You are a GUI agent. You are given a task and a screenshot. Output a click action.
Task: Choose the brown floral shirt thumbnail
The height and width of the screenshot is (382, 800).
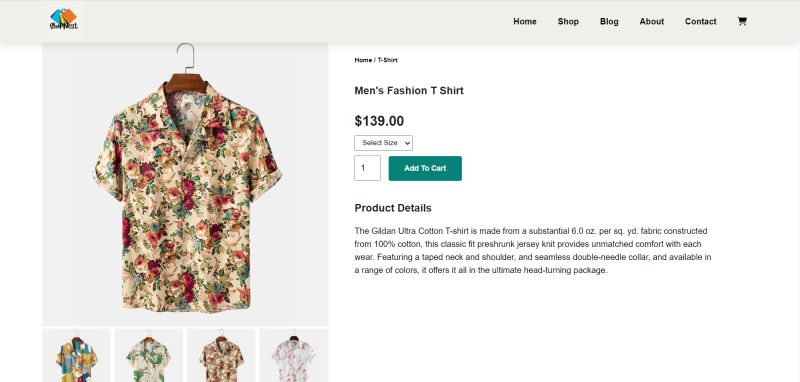[x=221, y=355]
